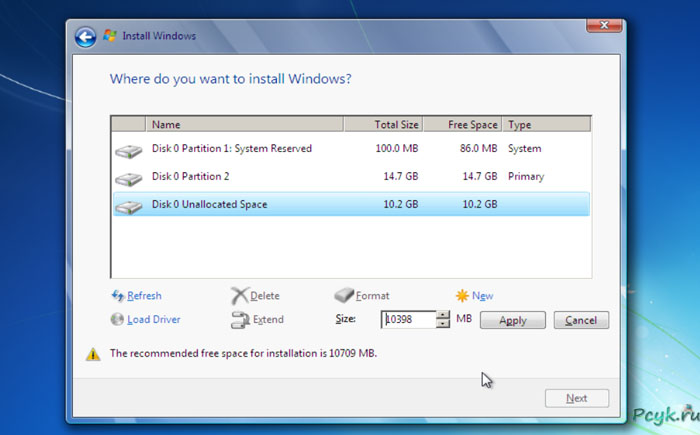Select Disk 0 Partition 1 System Reserved
Image resolution: width=700 pixels, height=435 pixels.
(x=231, y=149)
